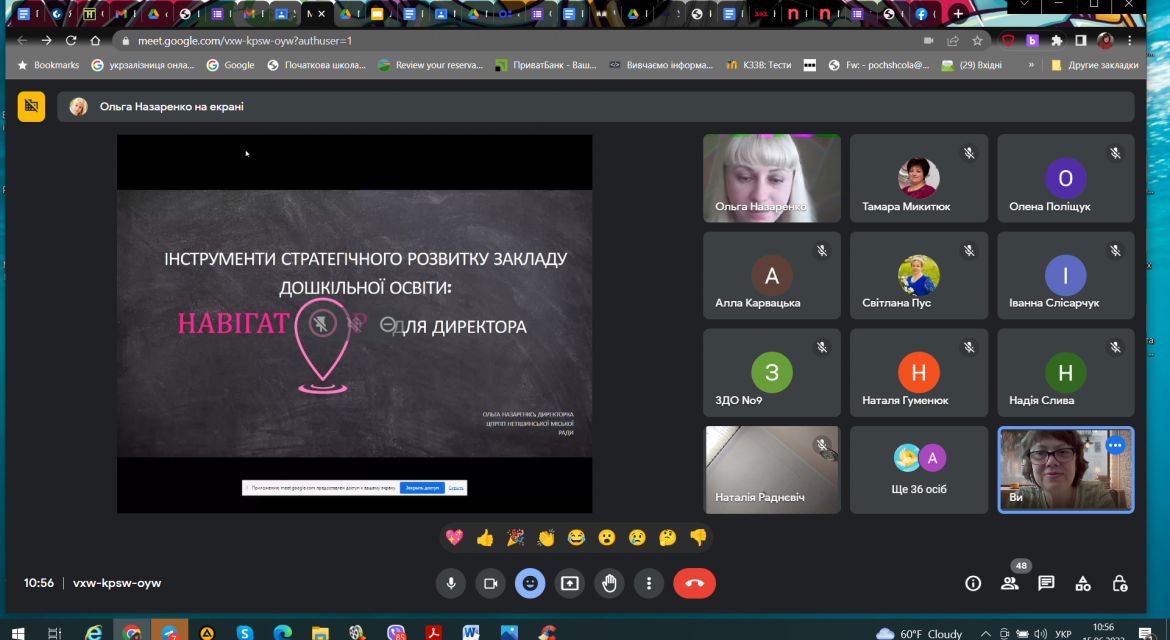
Task: Open the in-call chat panel
Action: click(1046, 583)
